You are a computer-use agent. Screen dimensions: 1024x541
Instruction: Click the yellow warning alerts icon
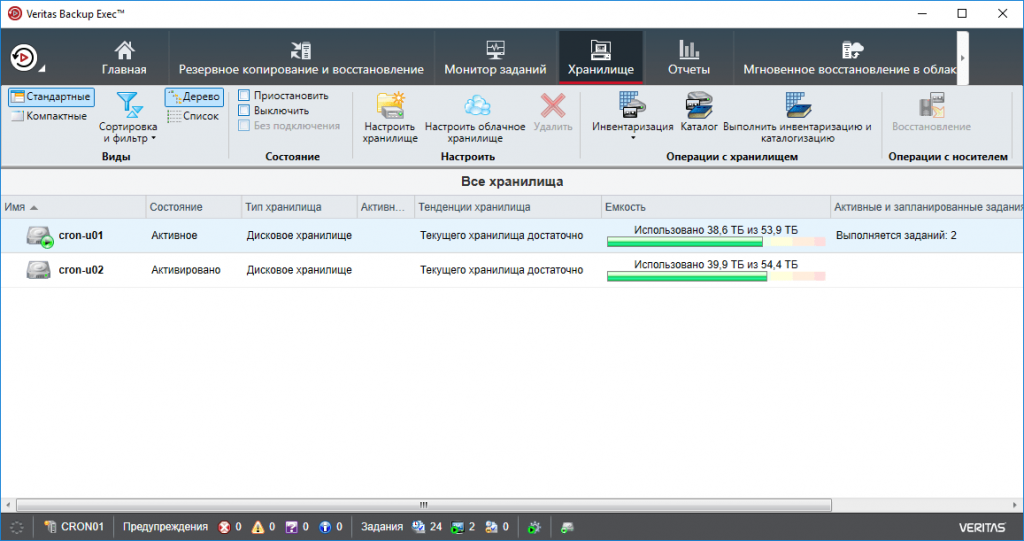click(258, 527)
